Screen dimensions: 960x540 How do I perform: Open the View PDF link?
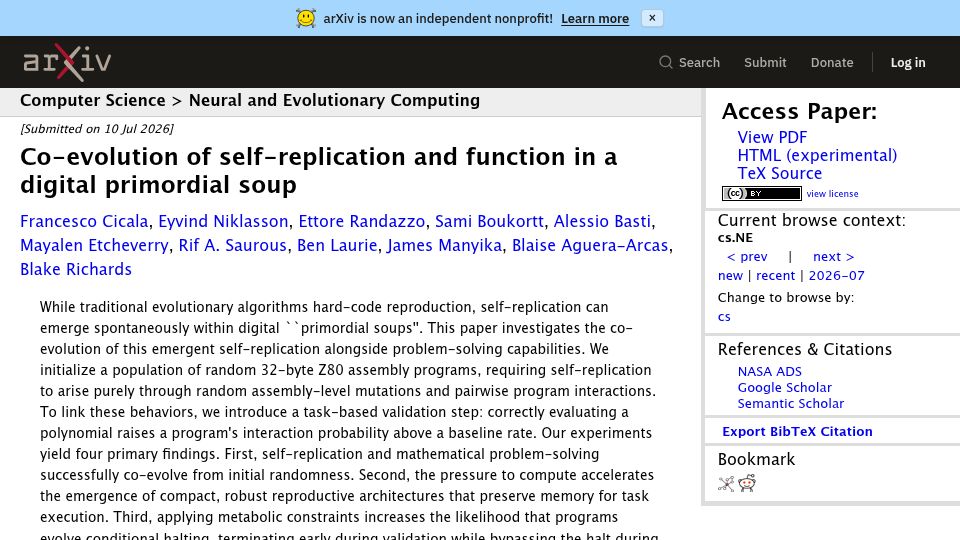(772, 137)
